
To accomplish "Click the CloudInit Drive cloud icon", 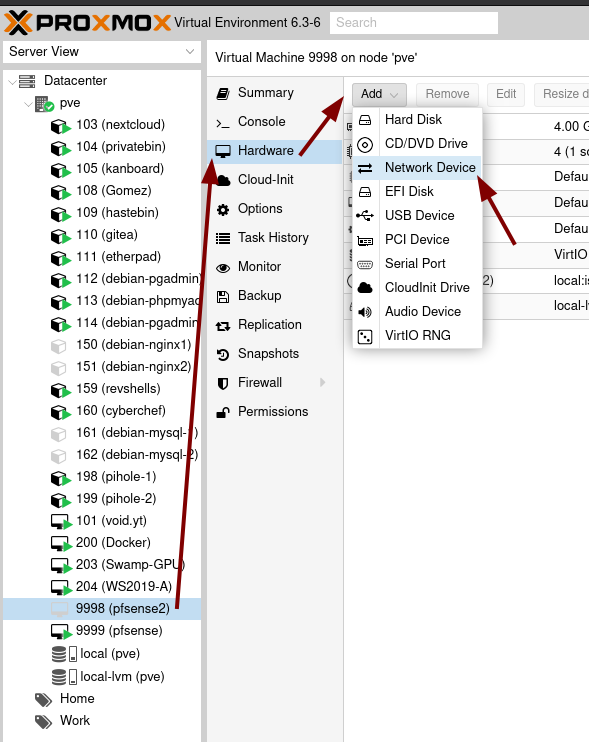I will [365, 288].
